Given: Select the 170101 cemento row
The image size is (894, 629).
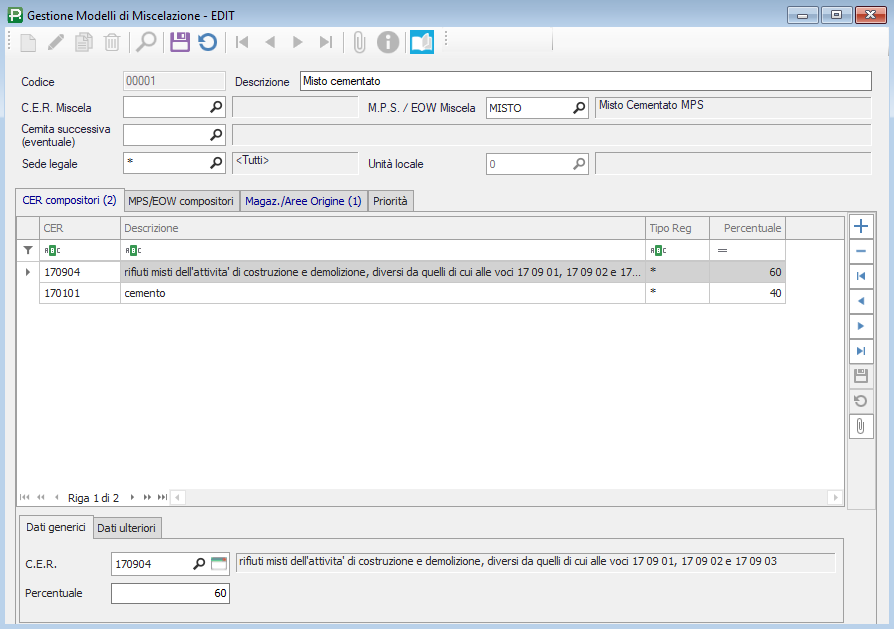Looking at the screenshot, I should (380, 293).
